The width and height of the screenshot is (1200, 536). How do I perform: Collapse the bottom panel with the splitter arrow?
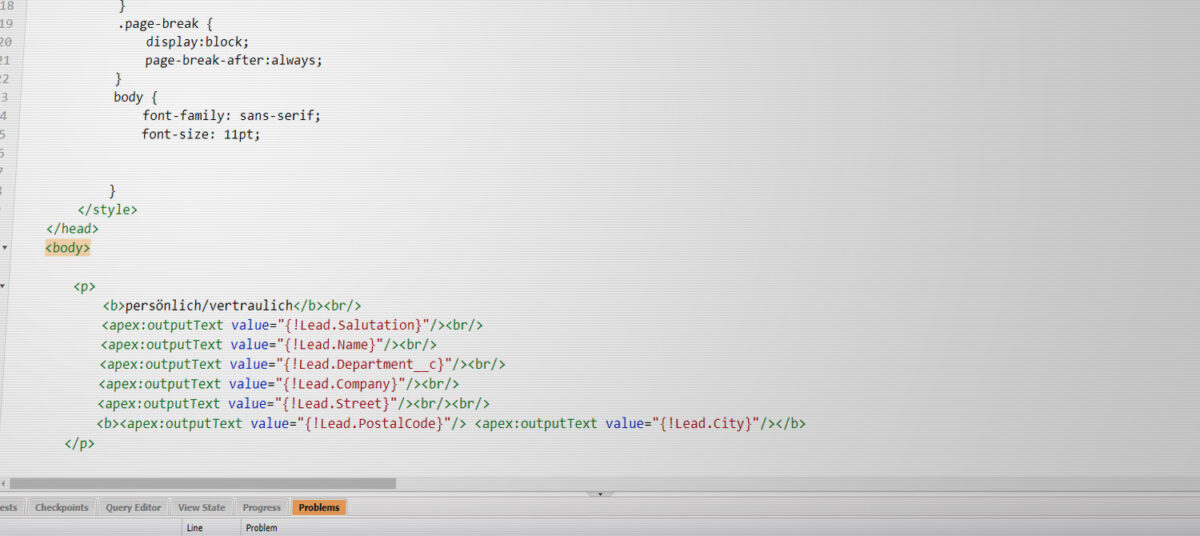tap(599, 493)
